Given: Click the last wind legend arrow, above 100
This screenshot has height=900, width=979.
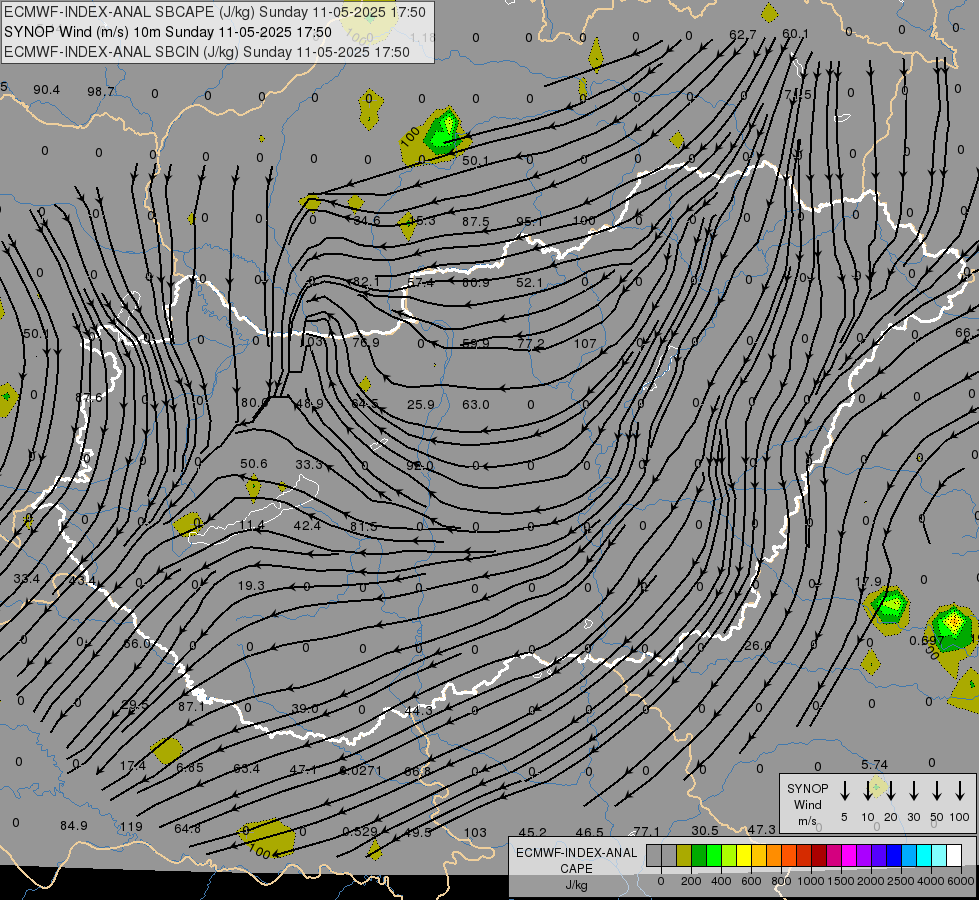Looking at the screenshot, I should pyautogui.click(x=960, y=791).
